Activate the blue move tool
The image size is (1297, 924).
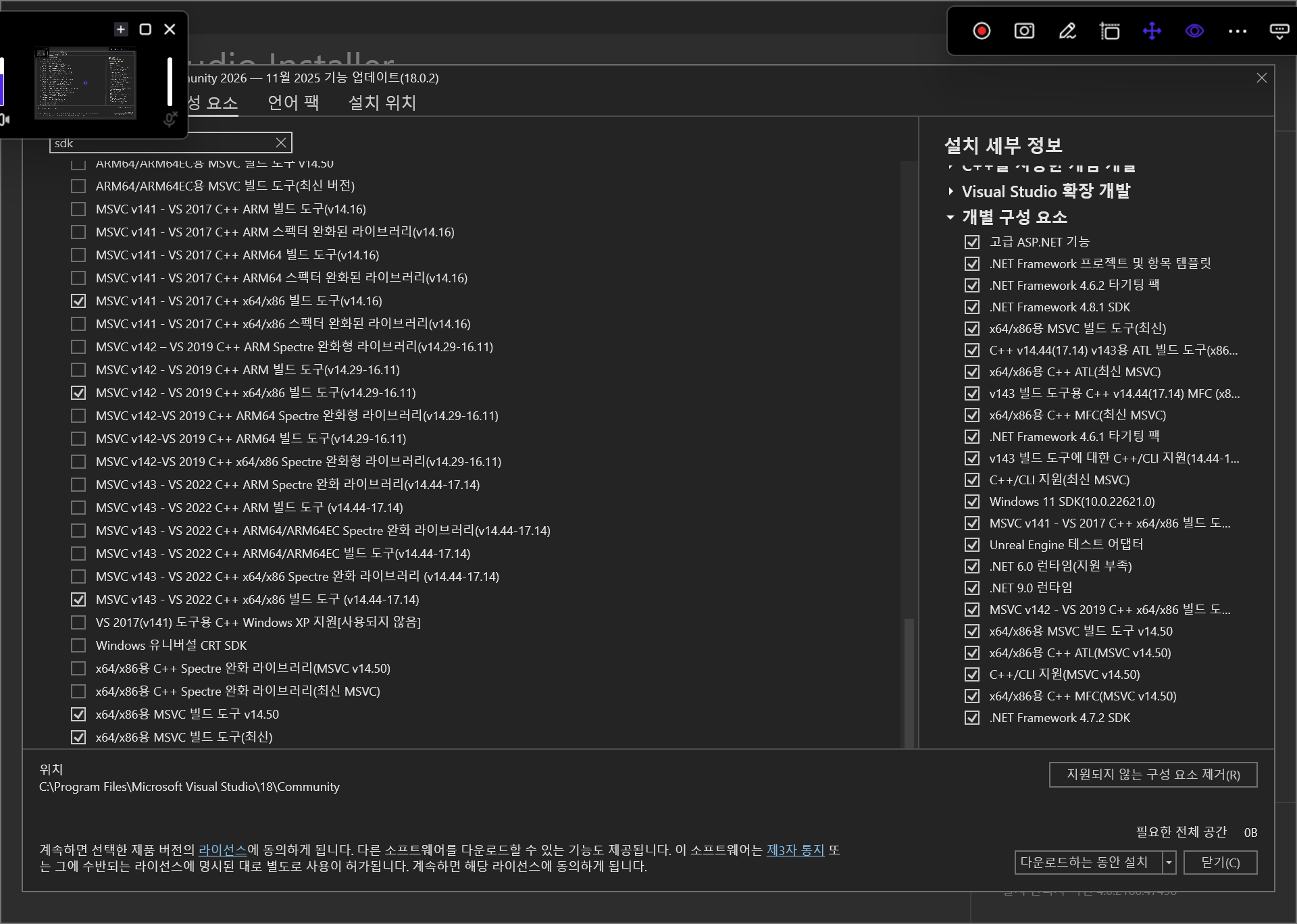point(1152,31)
